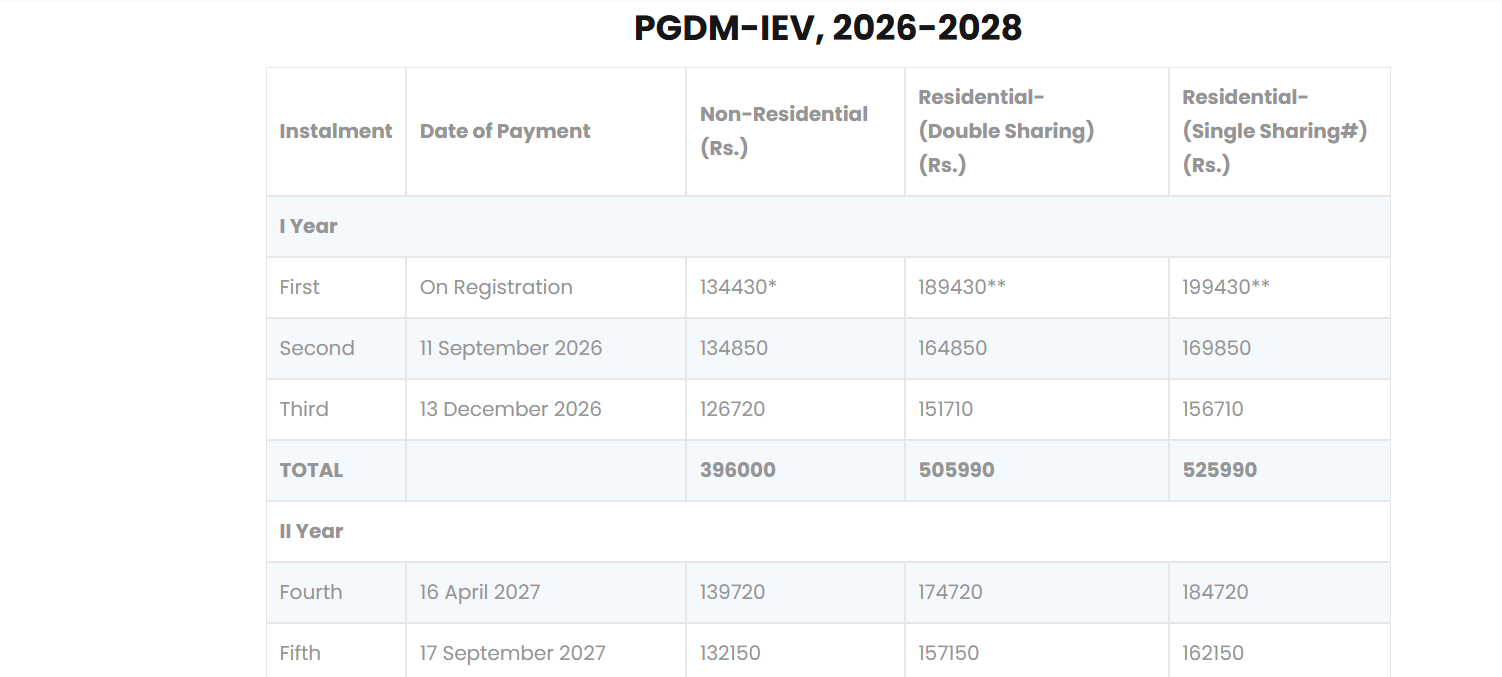Viewport: 1502px width, 677px height.
Task: Click the 184720 fourth instalment amount
Action: click(x=1215, y=592)
